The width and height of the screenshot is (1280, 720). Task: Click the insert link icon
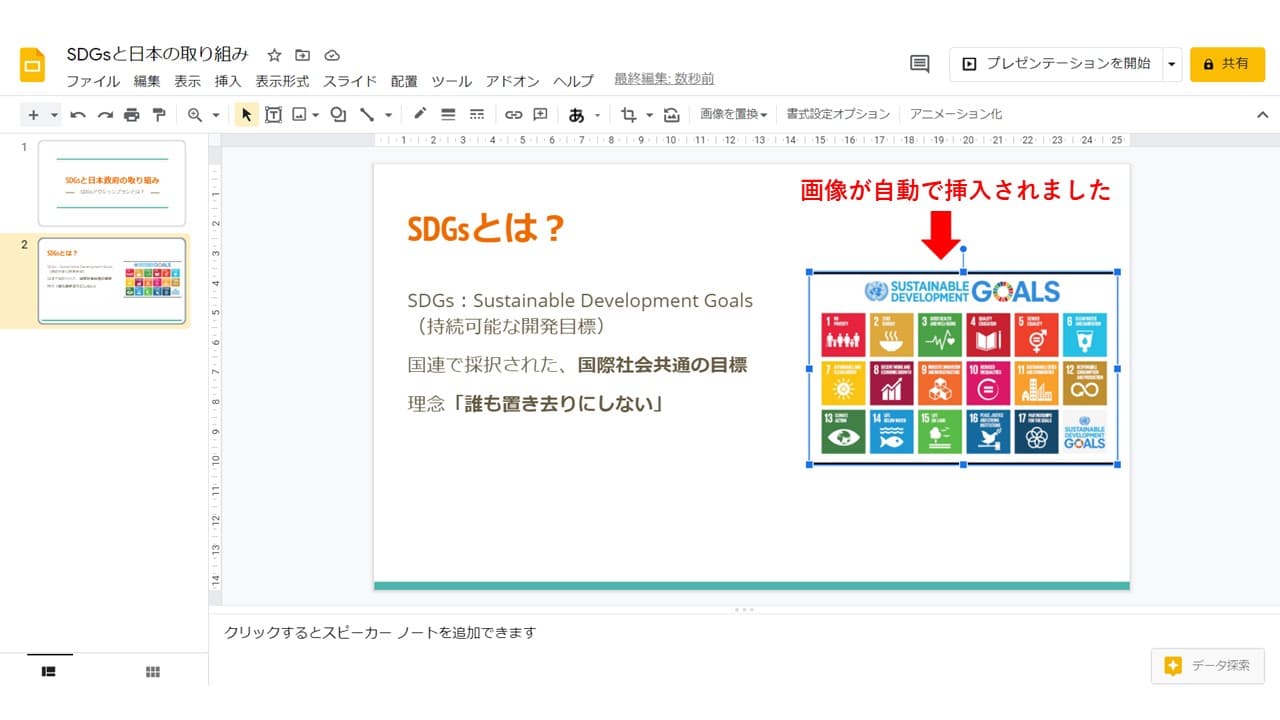coord(513,115)
